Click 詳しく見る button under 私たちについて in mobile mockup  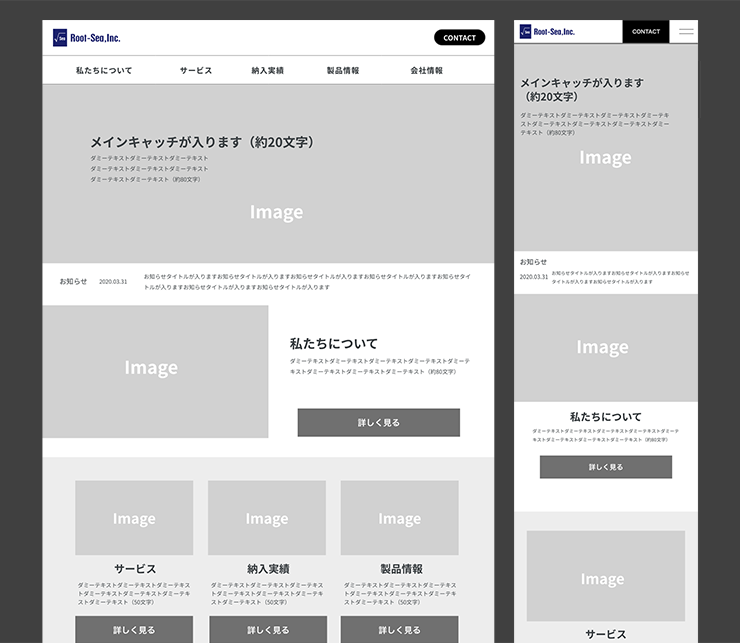point(605,467)
